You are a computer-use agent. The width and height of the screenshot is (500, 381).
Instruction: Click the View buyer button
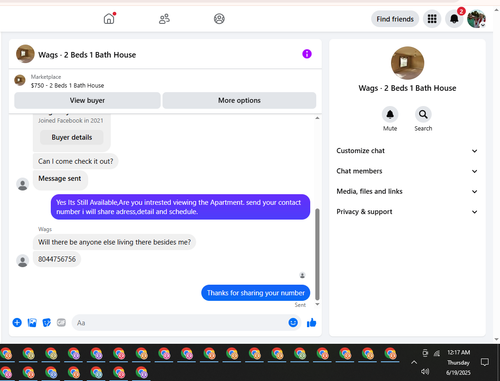87,100
